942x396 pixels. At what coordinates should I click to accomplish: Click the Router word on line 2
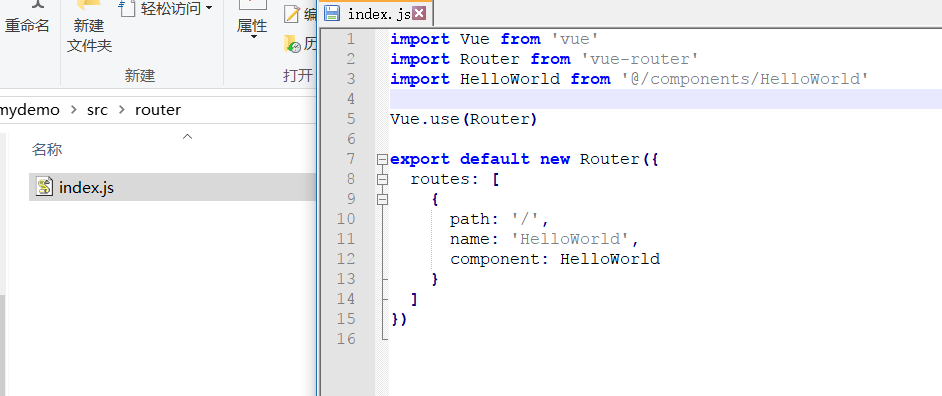[x=490, y=59]
